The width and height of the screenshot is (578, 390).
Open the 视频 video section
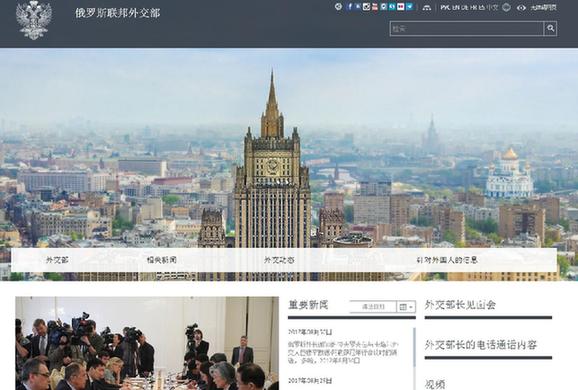[435, 384]
